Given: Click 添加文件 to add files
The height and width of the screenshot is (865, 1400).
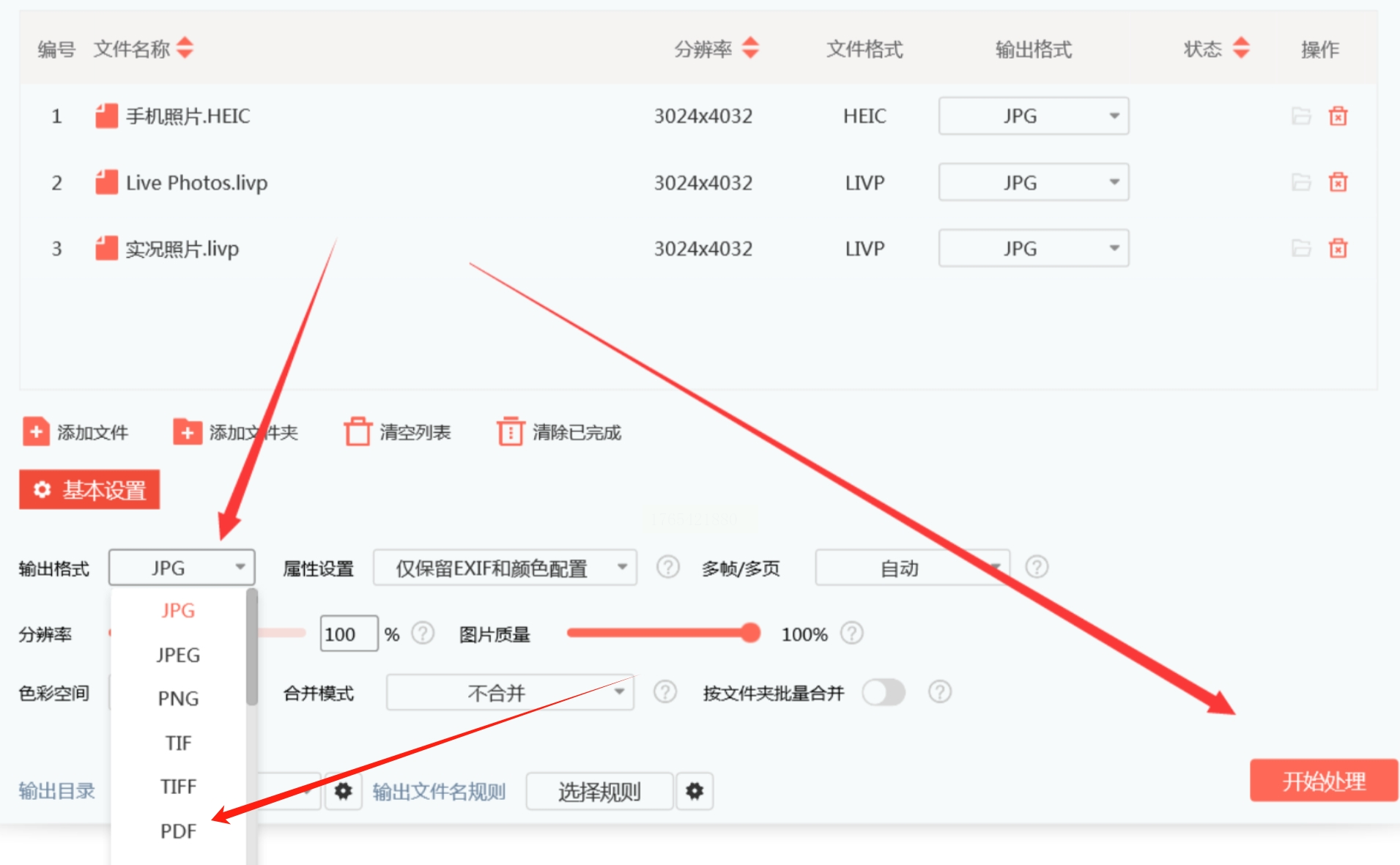Looking at the screenshot, I should 75,432.
